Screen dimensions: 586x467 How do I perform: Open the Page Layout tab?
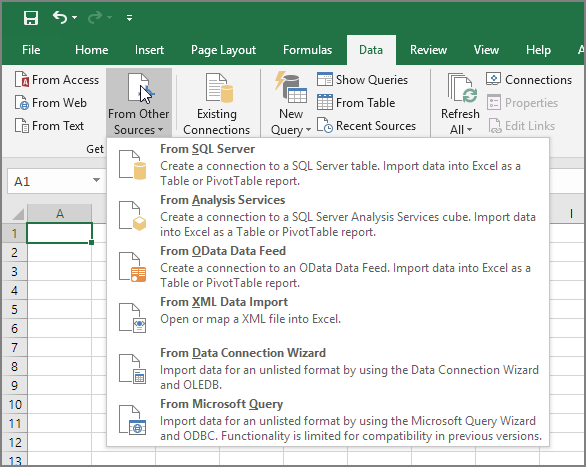[x=223, y=50]
